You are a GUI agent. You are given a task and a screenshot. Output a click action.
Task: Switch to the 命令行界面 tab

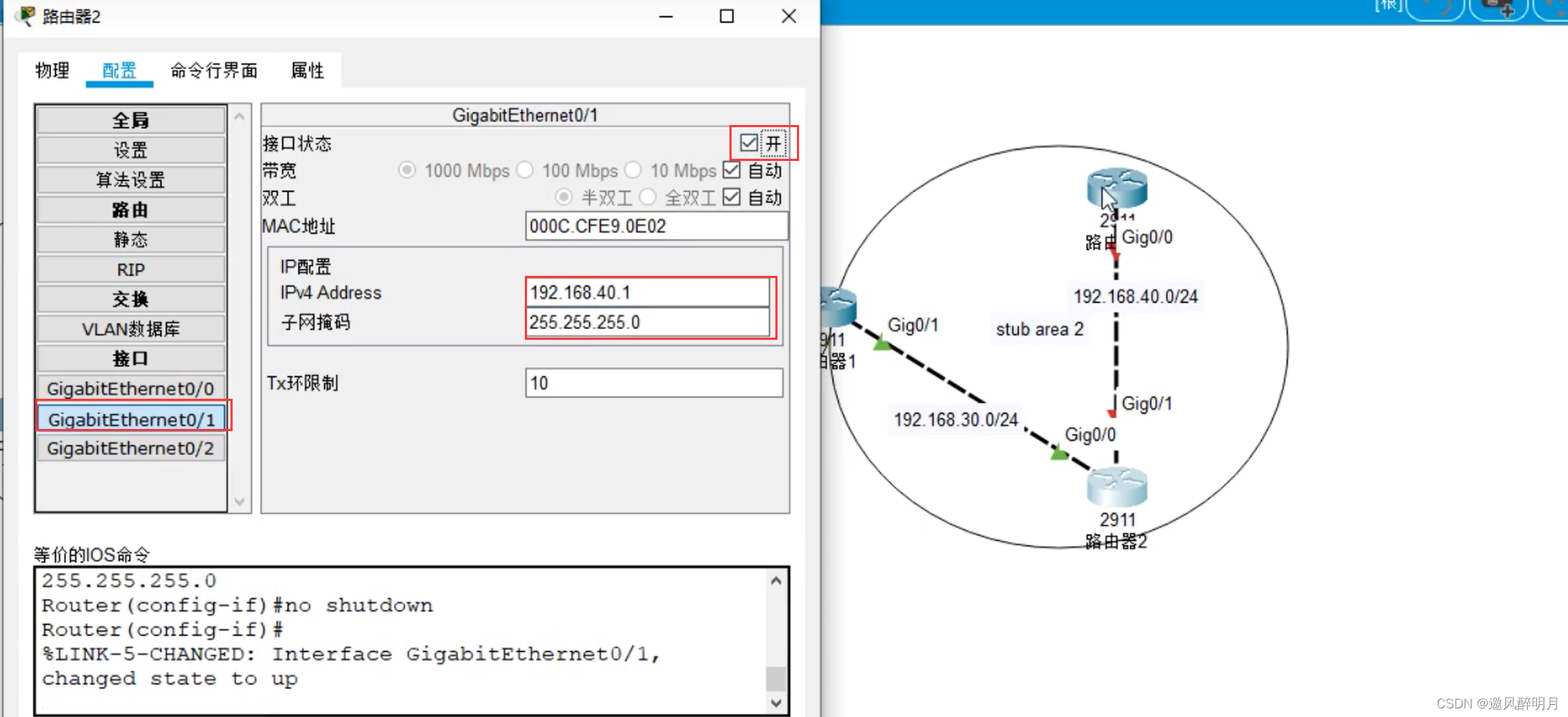click(x=214, y=70)
